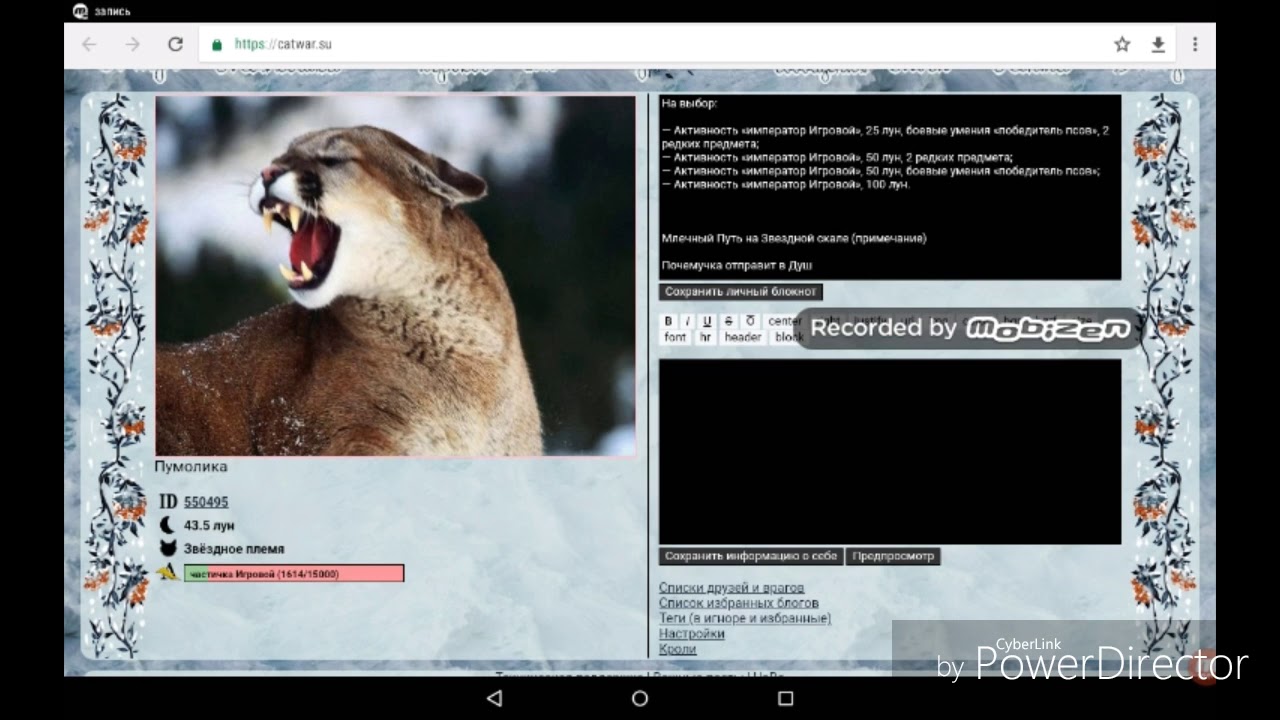
Task: Tap the Android back navigation button
Action: (494, 699)
